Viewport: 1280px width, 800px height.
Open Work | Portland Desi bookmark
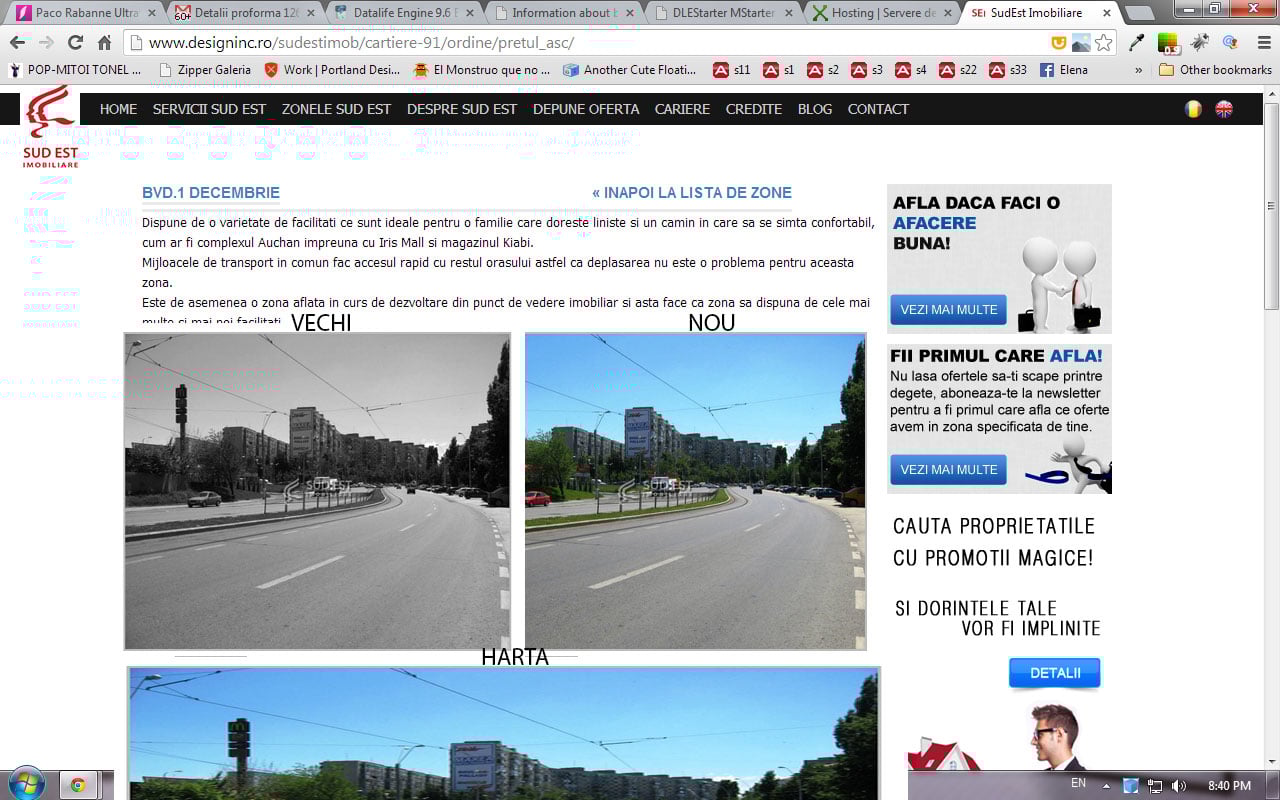[x=332, y=70]
